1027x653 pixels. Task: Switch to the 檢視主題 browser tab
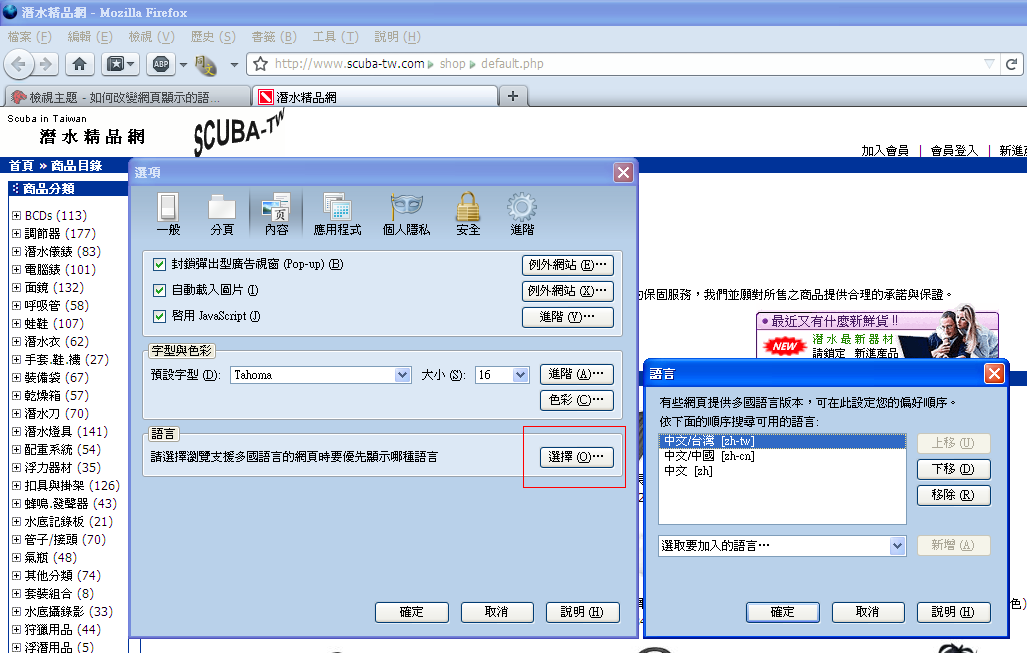128,97
